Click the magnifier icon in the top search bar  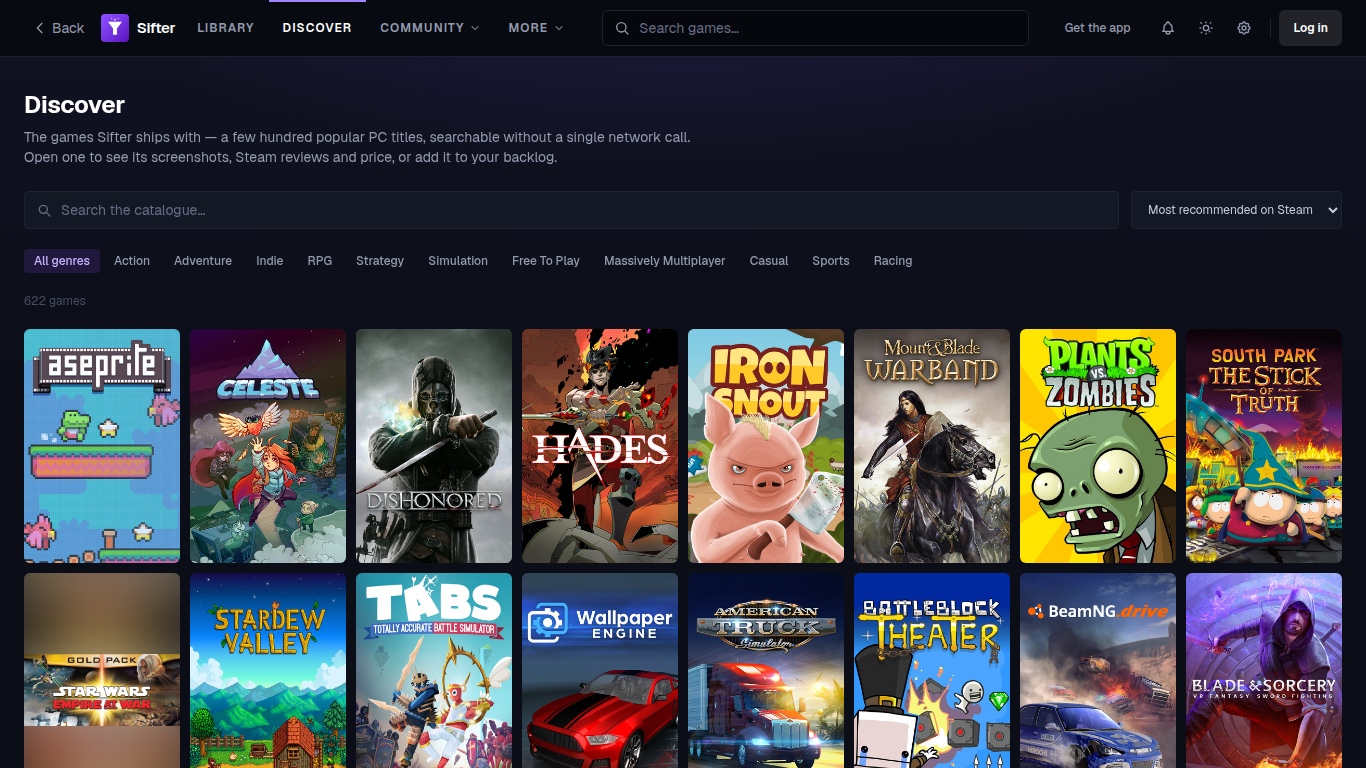[622, 28]
